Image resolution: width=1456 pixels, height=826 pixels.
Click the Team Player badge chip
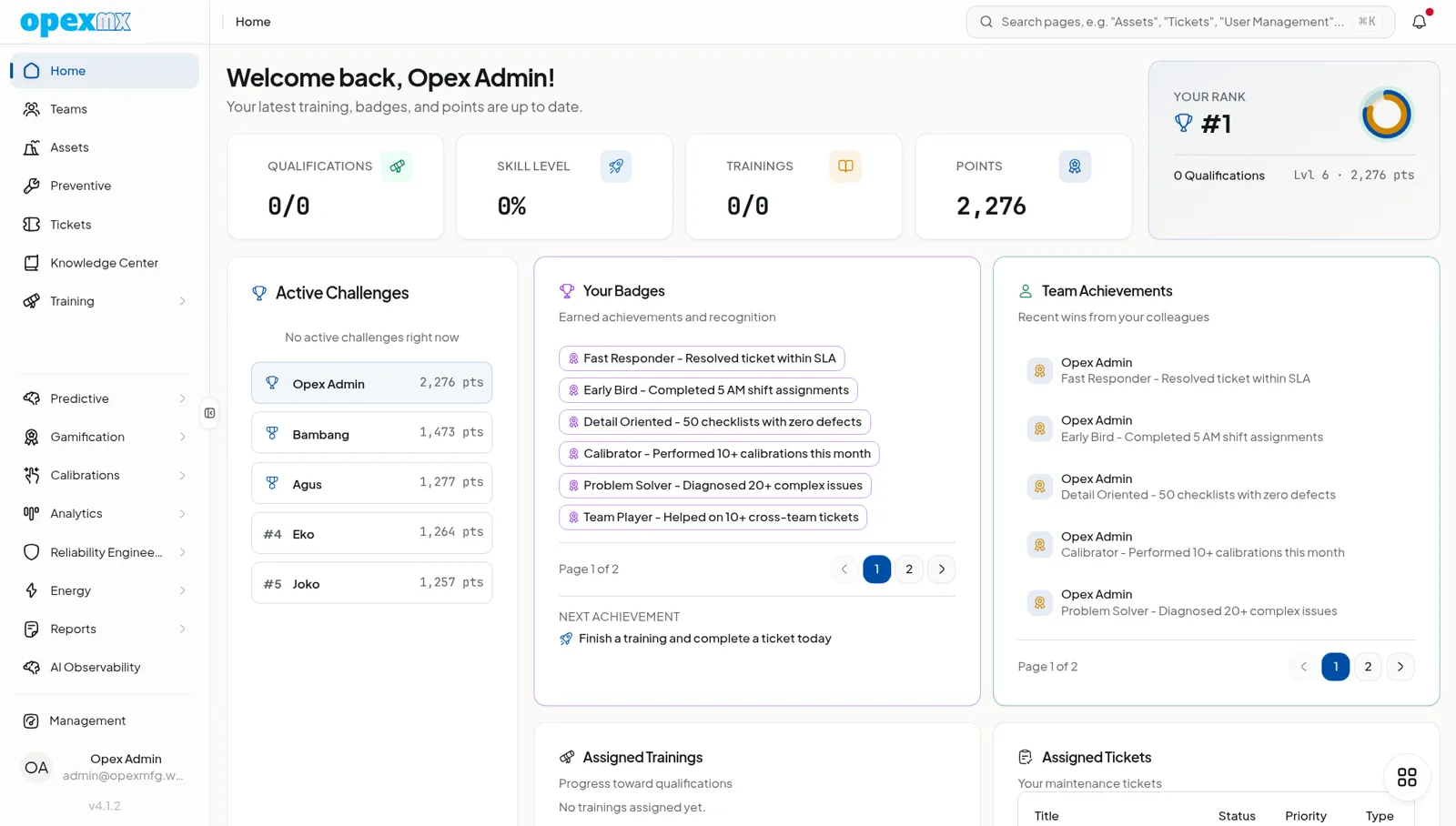tap(713, 518)
